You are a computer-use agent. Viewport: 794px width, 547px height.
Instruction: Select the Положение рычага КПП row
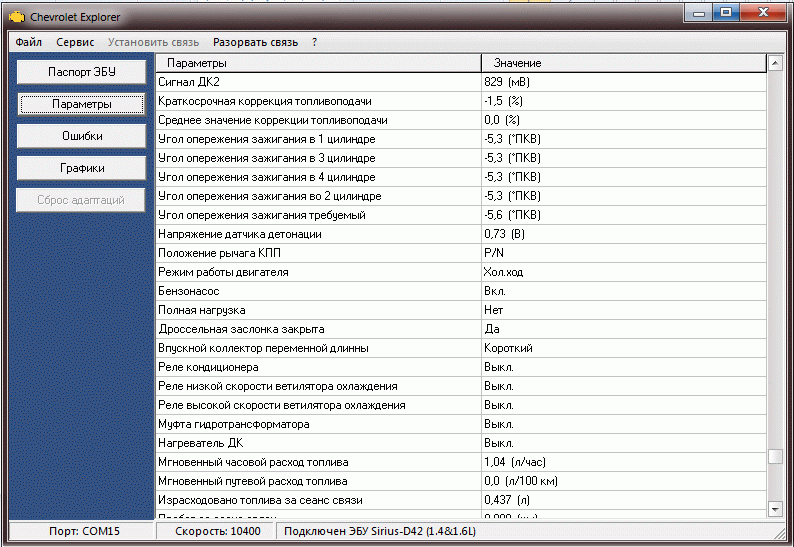317,253
